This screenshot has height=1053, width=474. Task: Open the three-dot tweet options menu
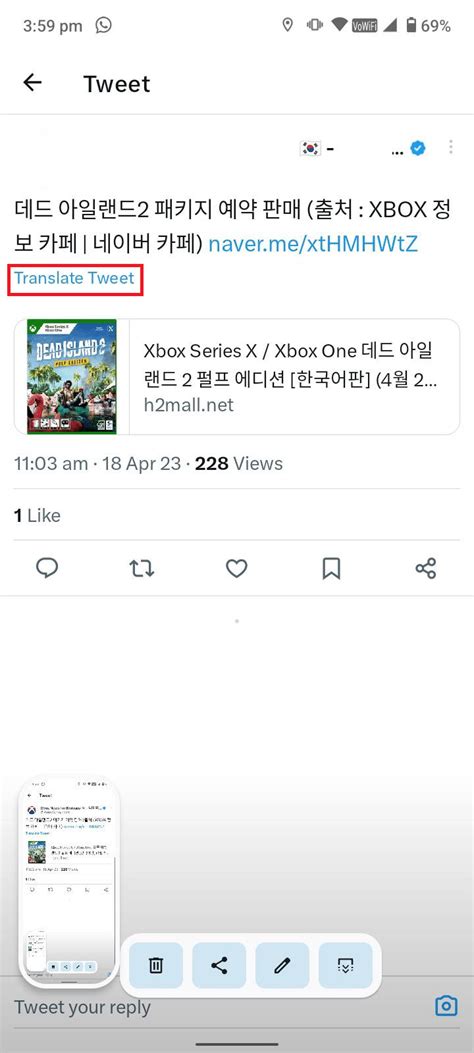coord(451,148)
